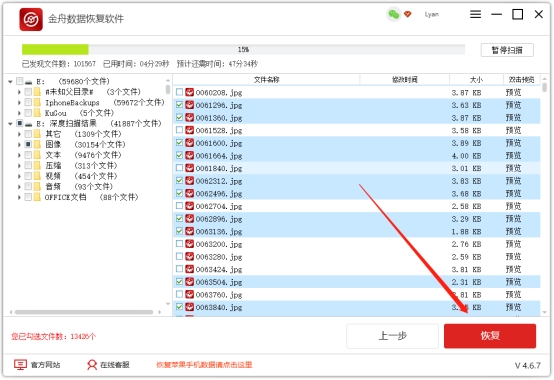Click the red app logo icon
The image size is (554, 380).
31,19
